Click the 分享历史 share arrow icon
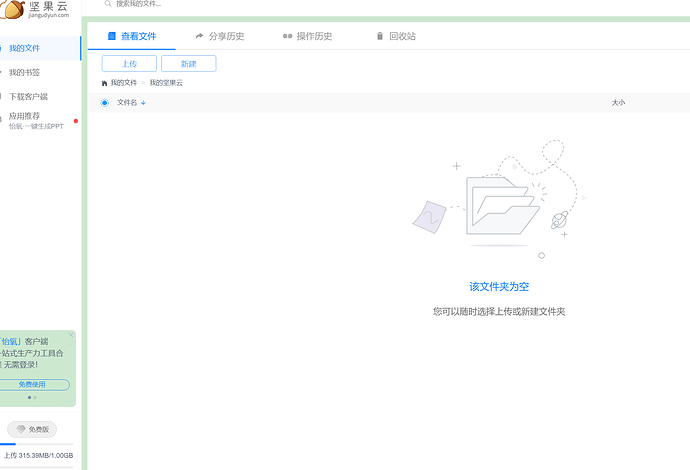 199,36
